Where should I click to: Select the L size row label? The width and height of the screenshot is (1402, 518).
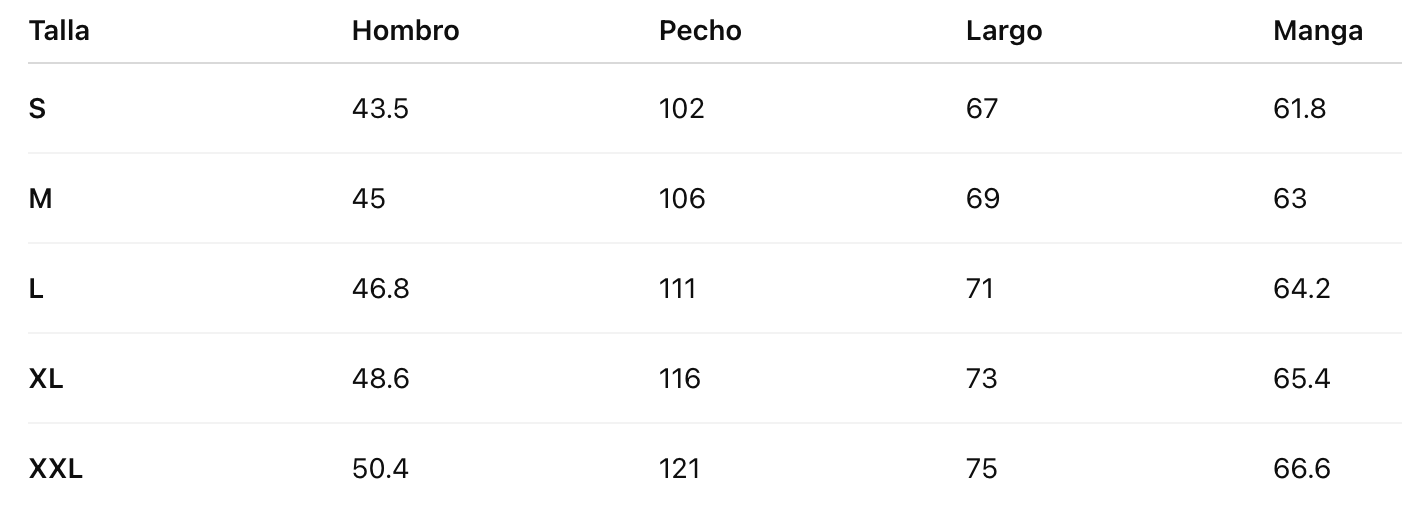36,288
